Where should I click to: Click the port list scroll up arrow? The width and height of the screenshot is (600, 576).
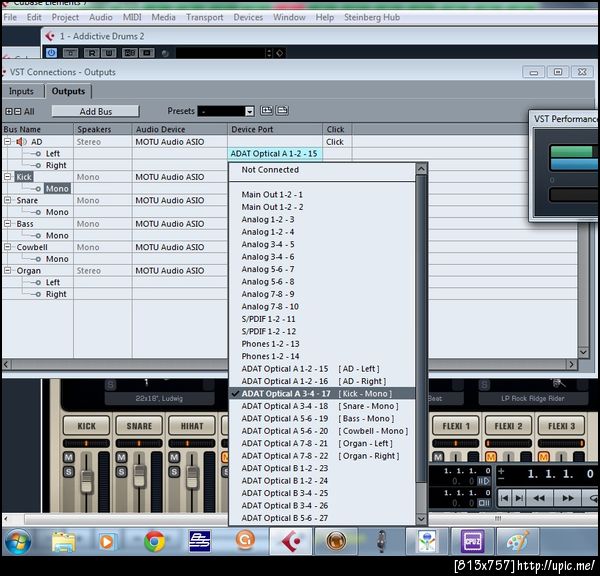point(421,168)
